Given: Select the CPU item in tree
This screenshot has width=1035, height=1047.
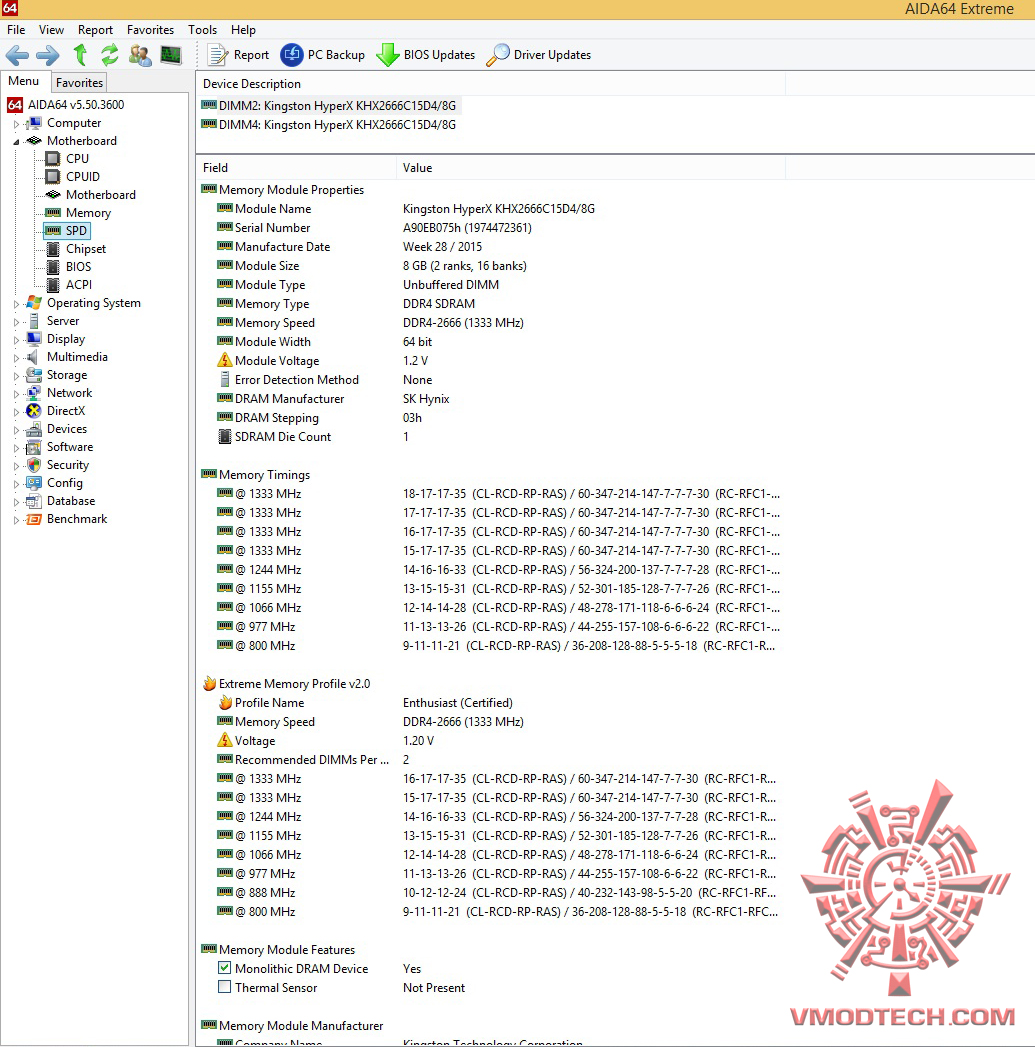Looking at the screenshot, I should click(x=67, y=159).
